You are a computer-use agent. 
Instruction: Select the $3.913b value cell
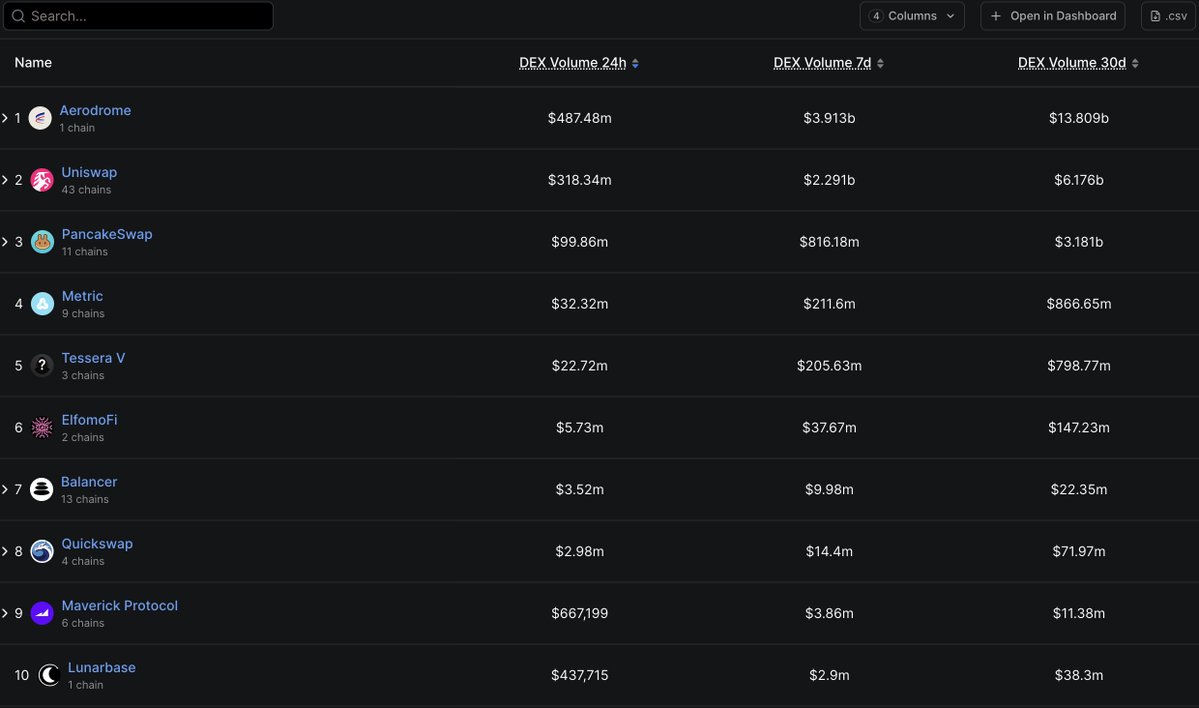[829, 118]
